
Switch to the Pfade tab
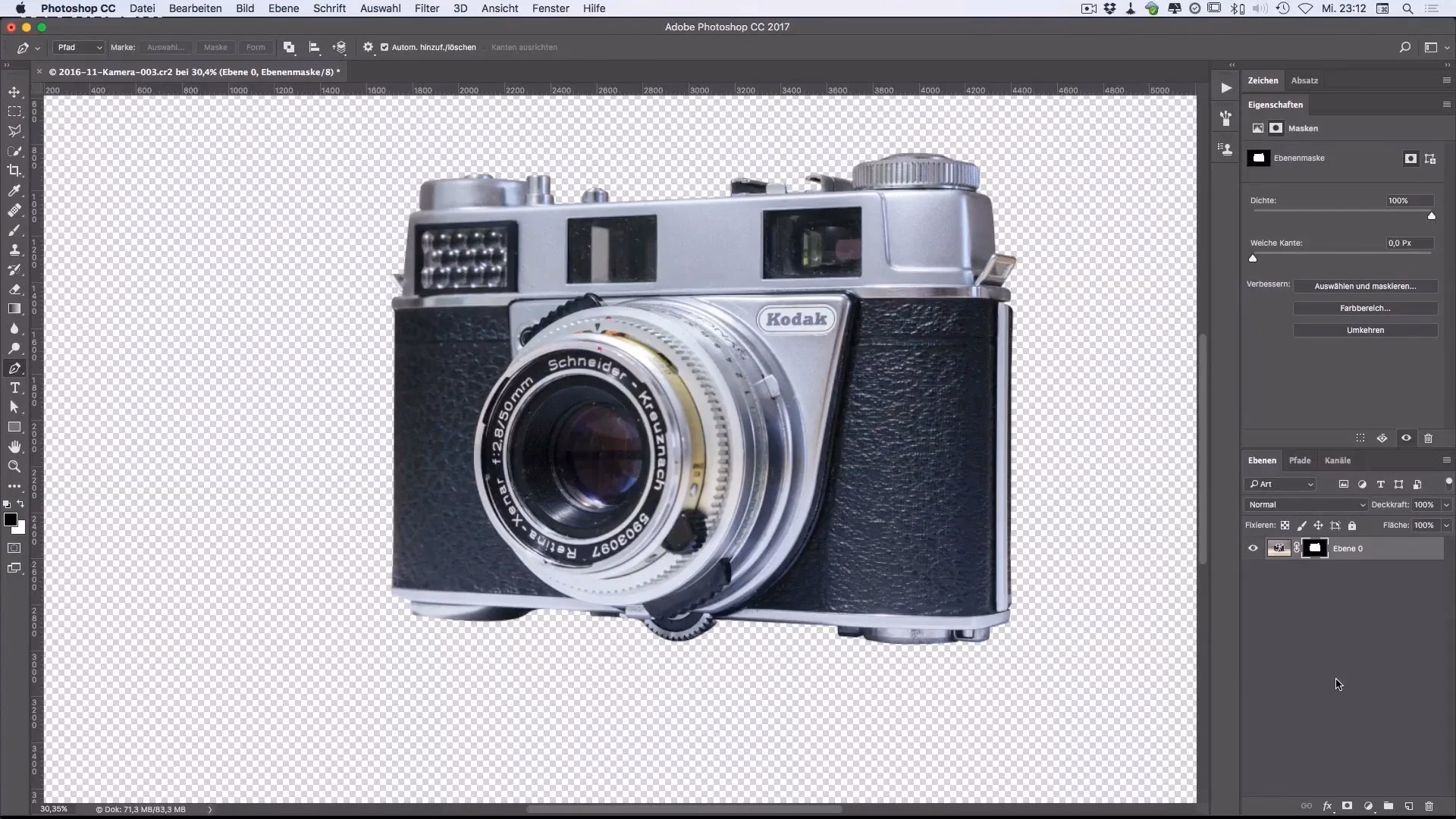pyautogui.click(x=1299, y=460)
